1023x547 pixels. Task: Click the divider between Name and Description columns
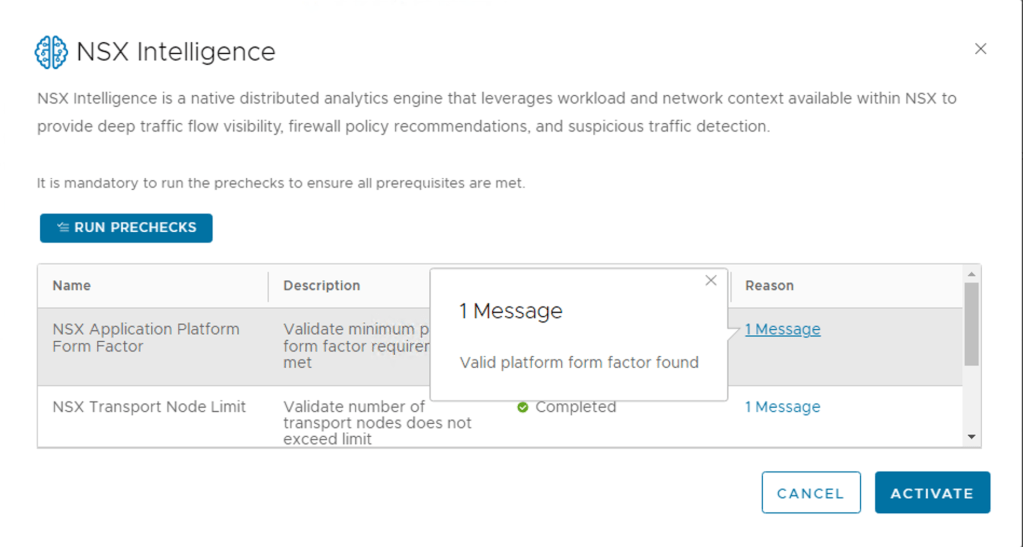point(268,286)
